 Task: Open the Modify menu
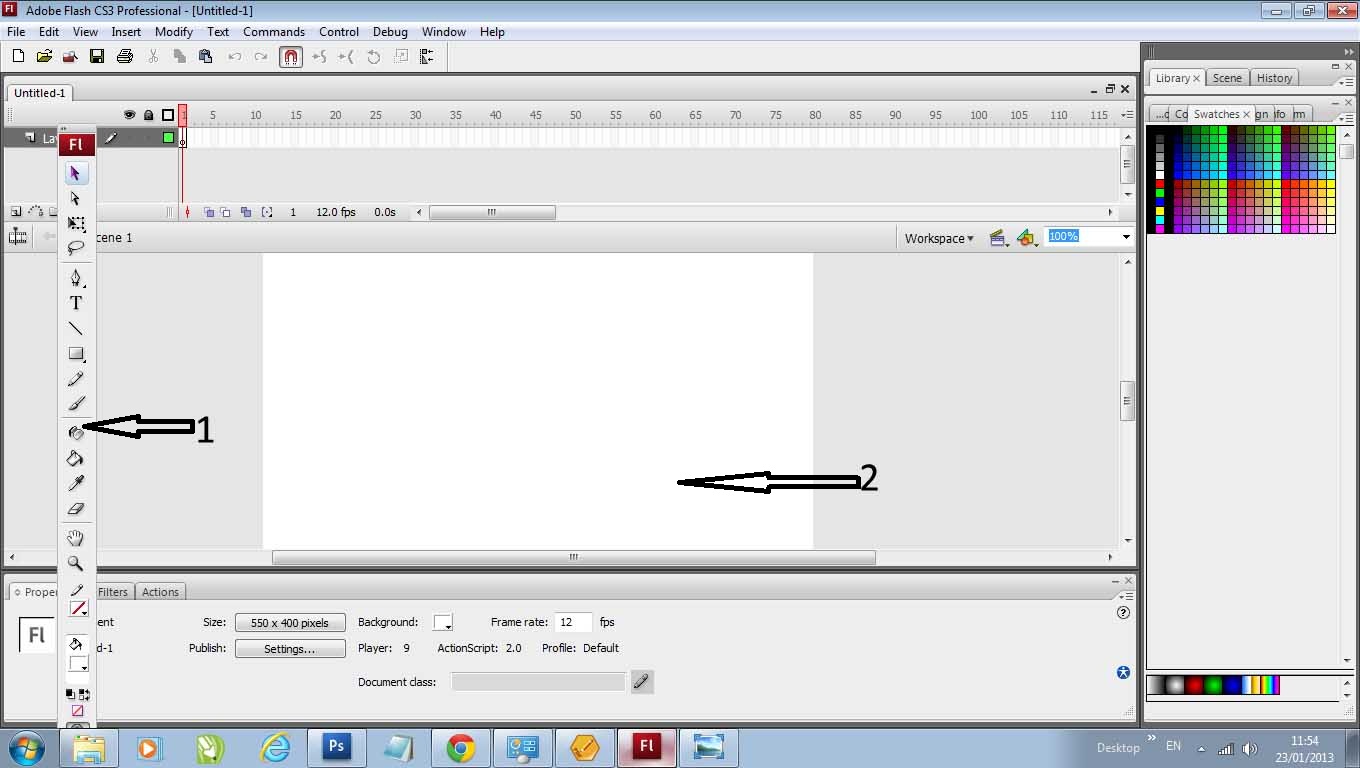click(x=174, y=32)
